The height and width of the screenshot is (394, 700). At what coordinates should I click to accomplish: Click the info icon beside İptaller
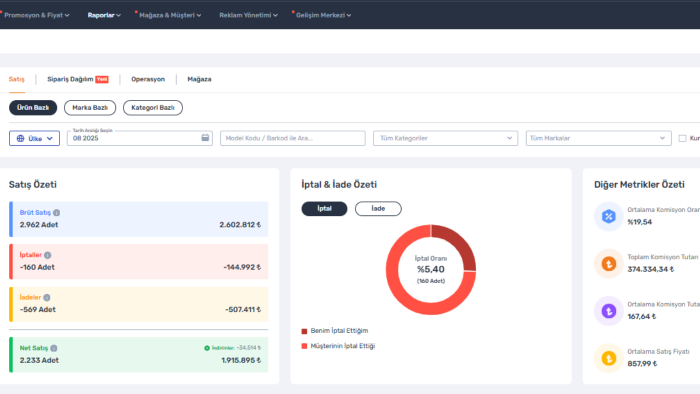pos(47,255)
